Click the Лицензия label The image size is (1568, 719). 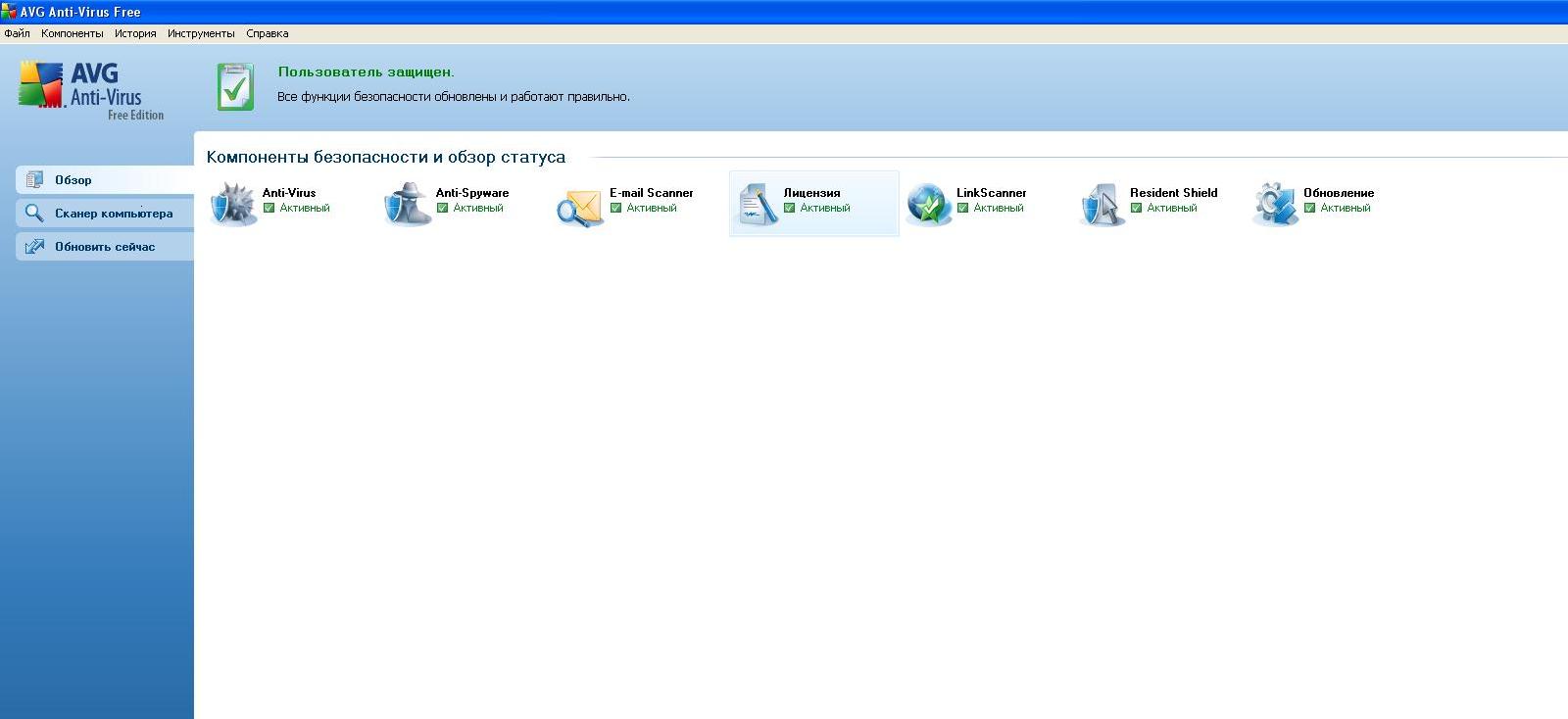pos(811,193)
